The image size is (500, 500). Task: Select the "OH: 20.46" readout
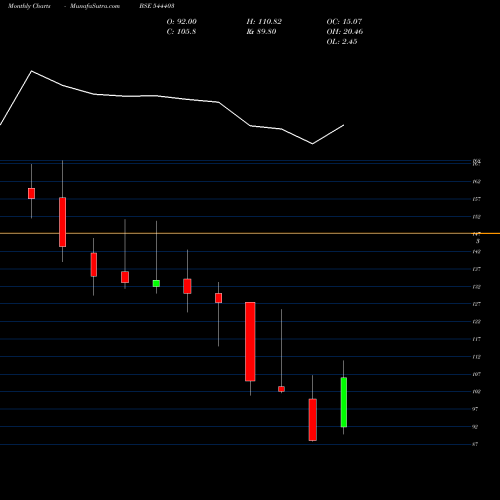345,32
